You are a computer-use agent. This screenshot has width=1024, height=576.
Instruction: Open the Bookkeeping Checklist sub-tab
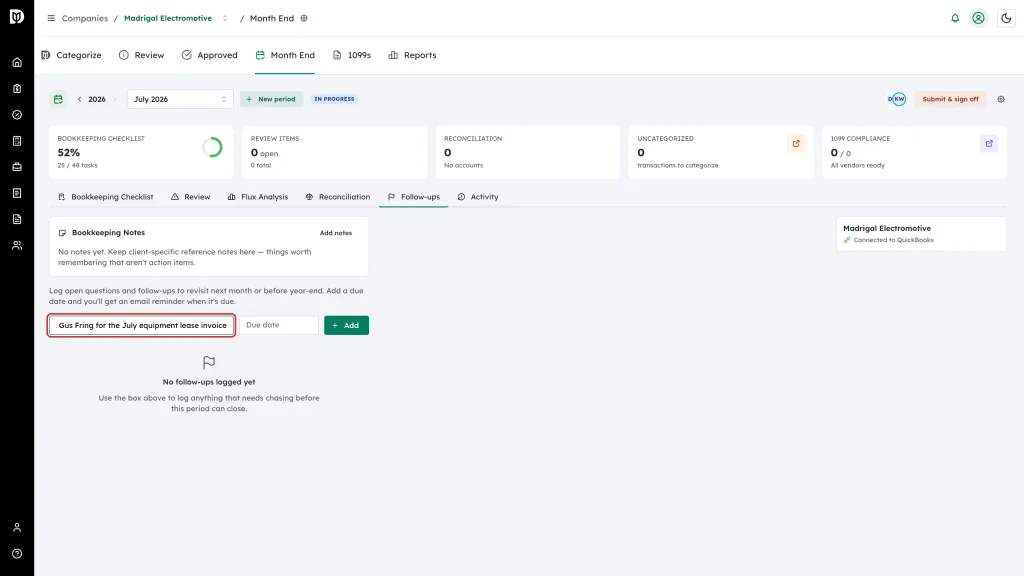pyautogui.click(x=106, y=197)
